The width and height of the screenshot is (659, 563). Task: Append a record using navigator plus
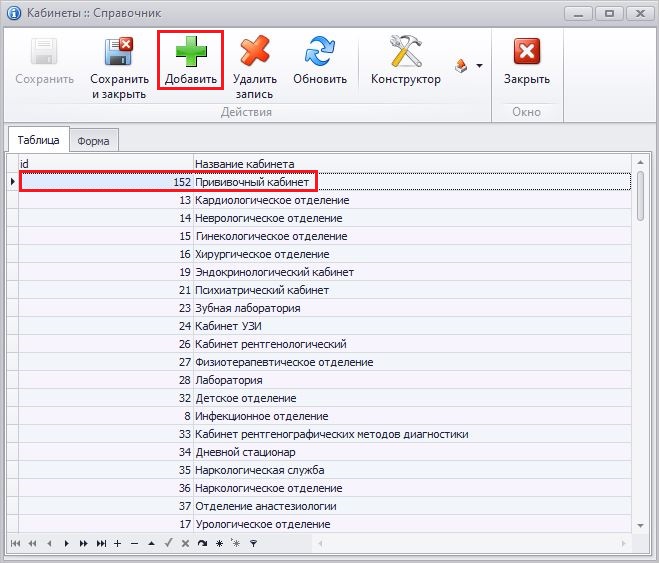tap(118, 543)
